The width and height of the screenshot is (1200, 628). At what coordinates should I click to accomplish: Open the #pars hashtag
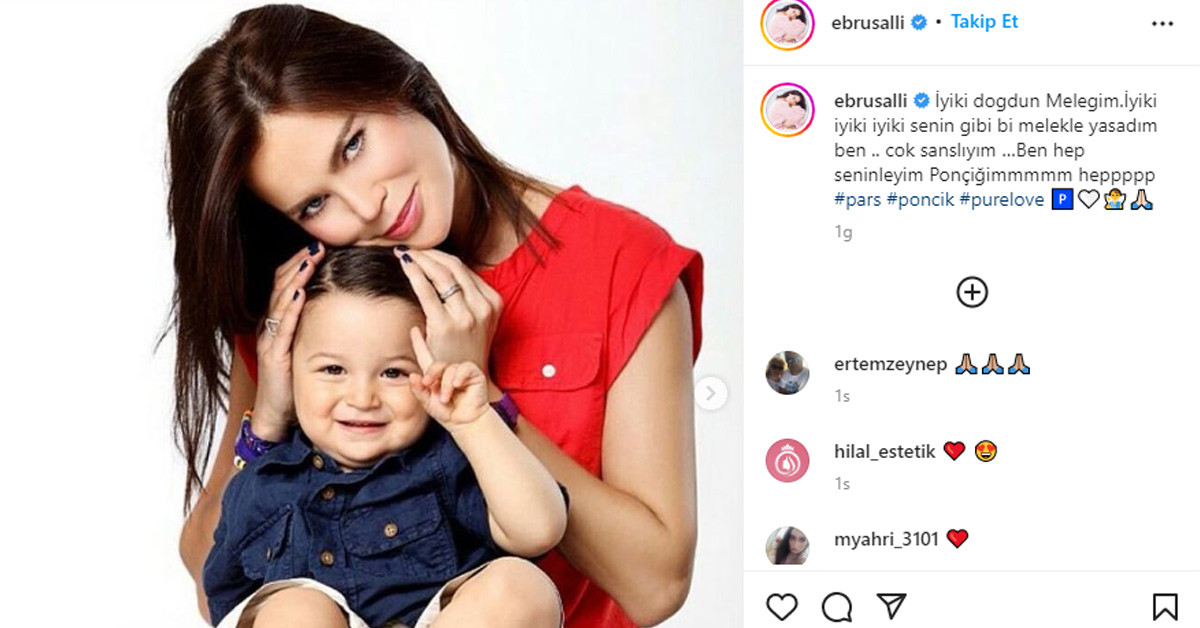(857, 199)
